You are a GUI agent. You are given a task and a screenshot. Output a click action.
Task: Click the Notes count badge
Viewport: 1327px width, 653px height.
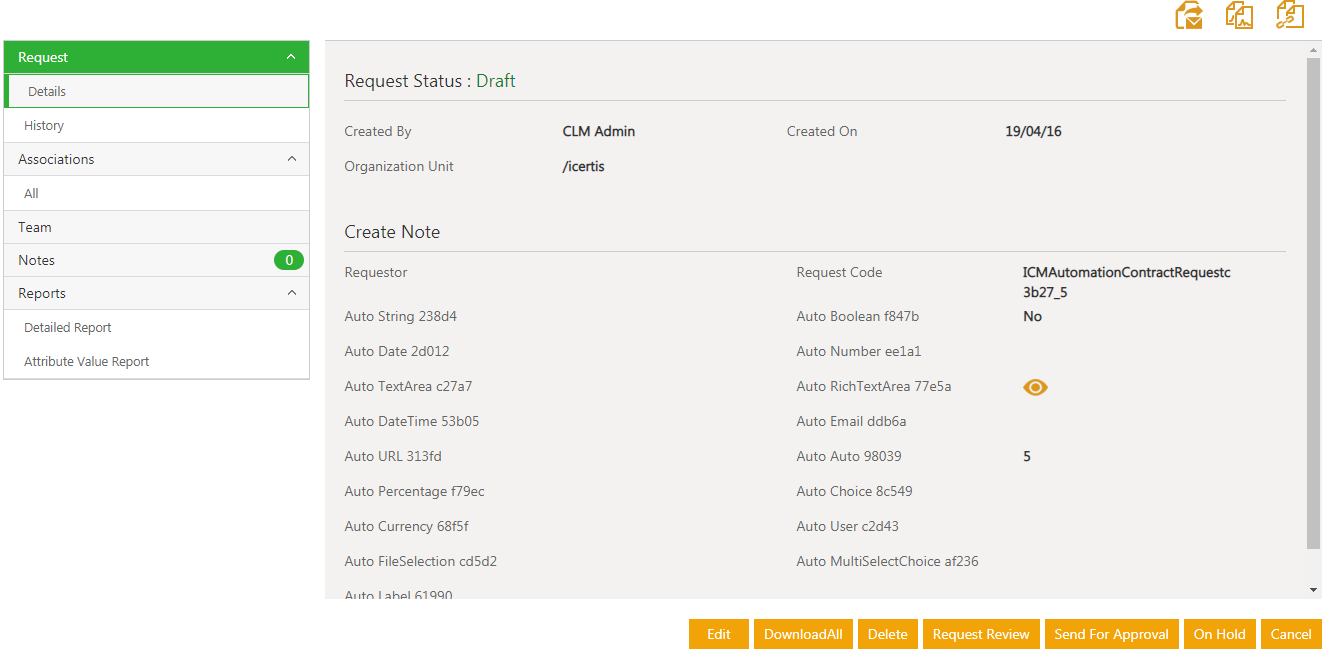pos(288,260)
